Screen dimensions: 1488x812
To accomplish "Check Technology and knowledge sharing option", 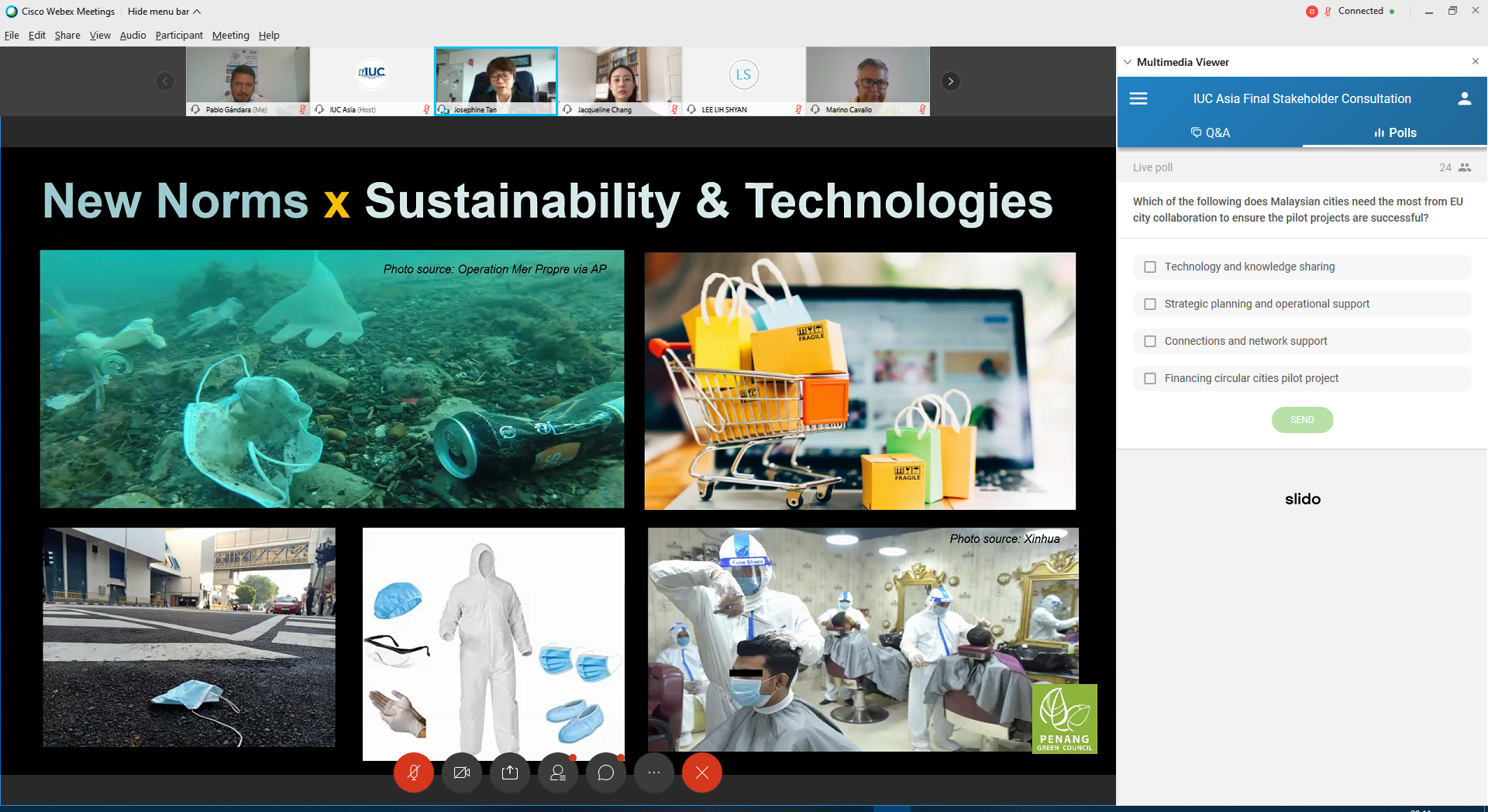I will [1150, 267].
